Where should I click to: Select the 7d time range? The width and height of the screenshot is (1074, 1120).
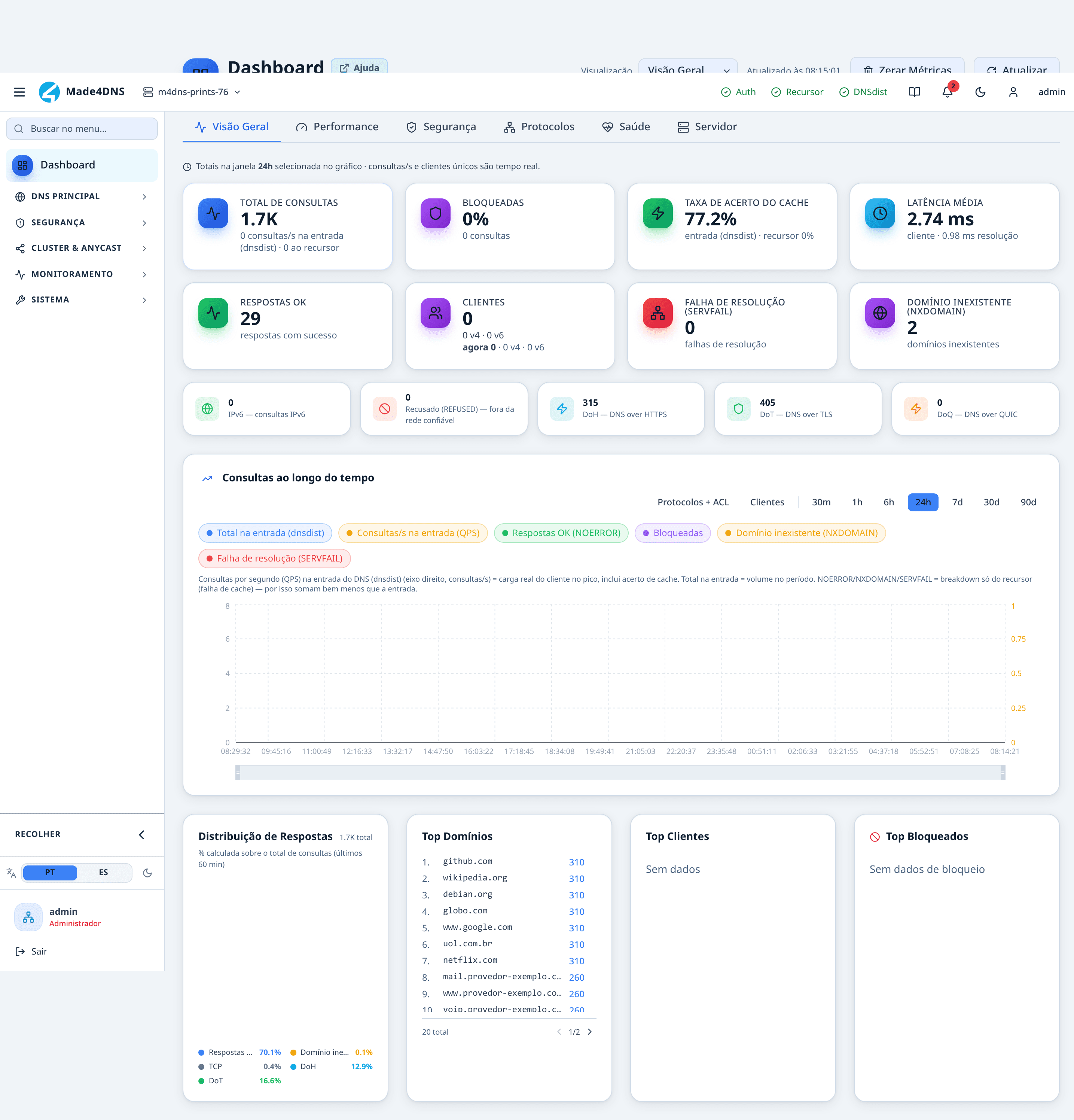958,502
